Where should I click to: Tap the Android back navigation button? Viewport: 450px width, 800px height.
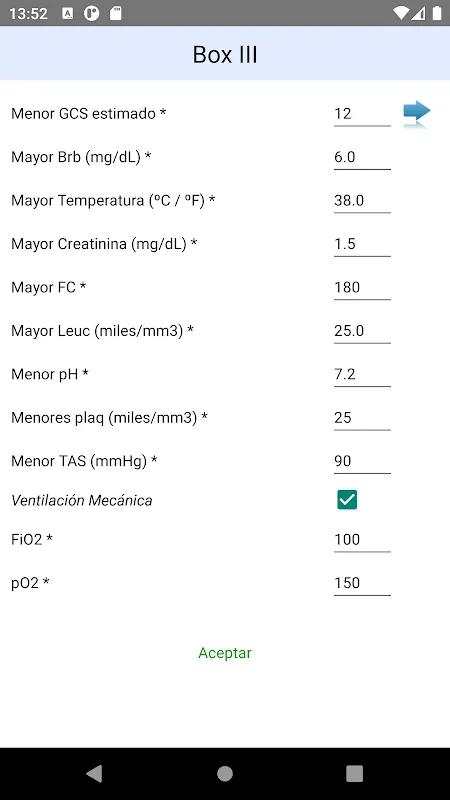point(94,773)
